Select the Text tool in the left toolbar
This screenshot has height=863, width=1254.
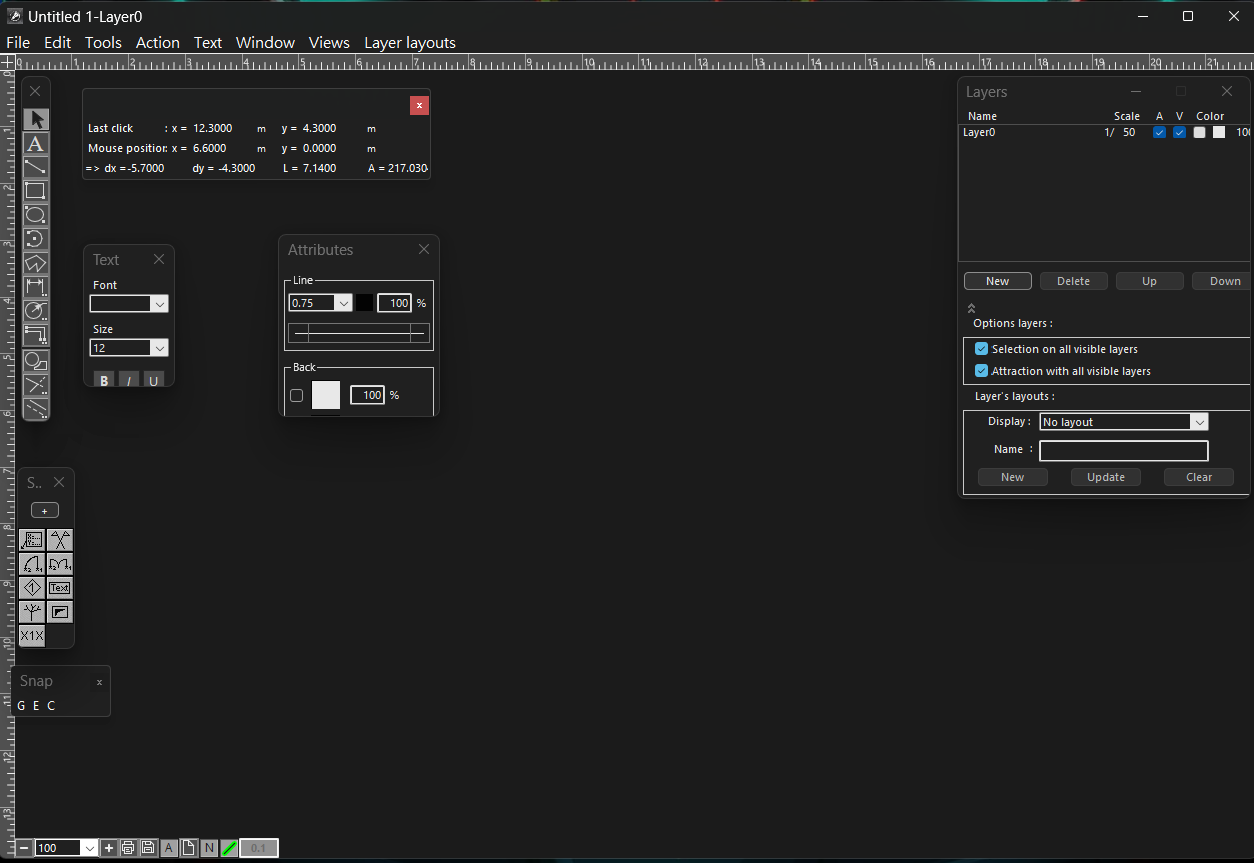35,144
